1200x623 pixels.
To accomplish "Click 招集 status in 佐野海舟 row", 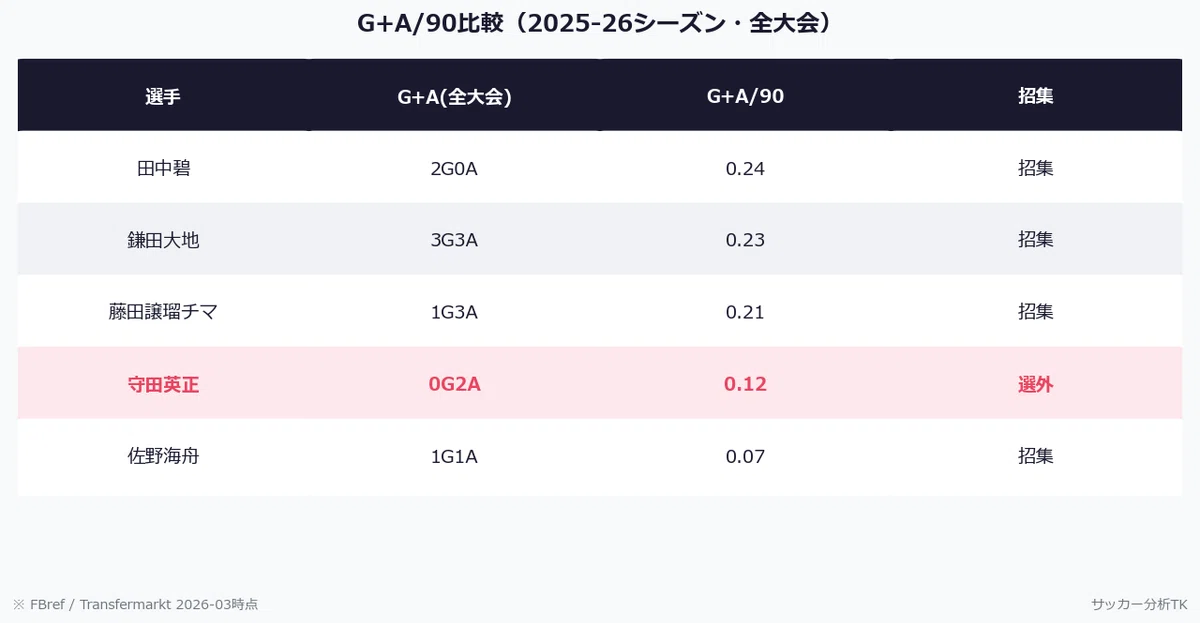I will click(x=1036, y=456).
